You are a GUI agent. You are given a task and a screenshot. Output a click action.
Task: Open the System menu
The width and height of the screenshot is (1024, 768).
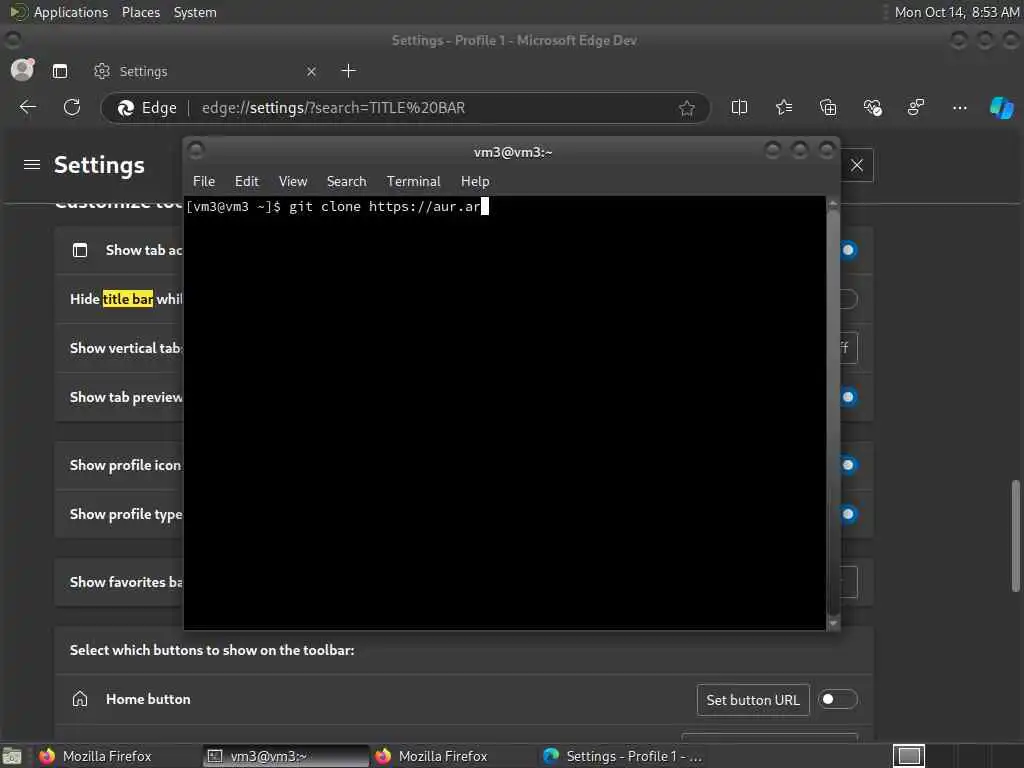[195, 12]
